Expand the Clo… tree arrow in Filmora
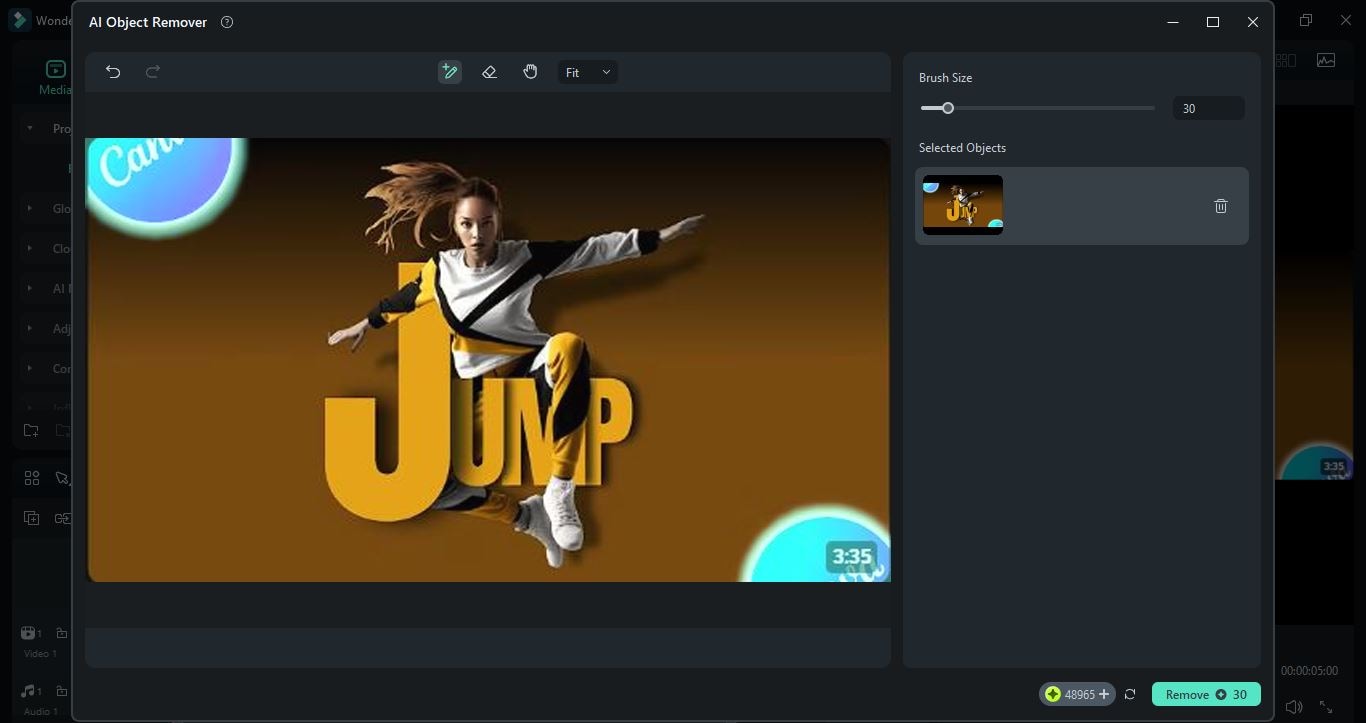This screenshot has height=723, width=1366. [x=30, y=249]
